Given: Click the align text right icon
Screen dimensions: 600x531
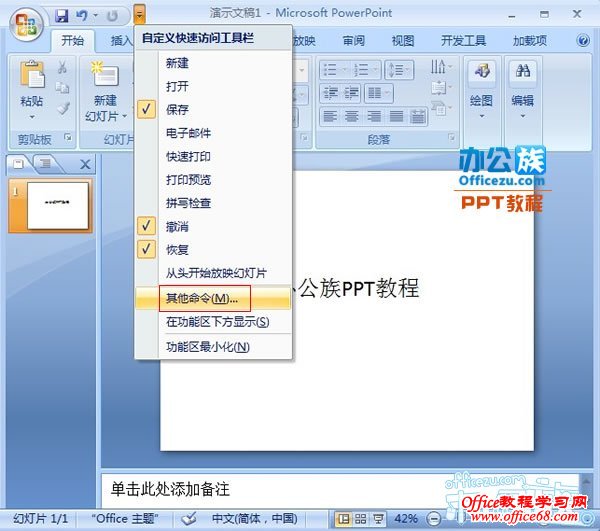Looking at the screenshot, I should point(374,116).
